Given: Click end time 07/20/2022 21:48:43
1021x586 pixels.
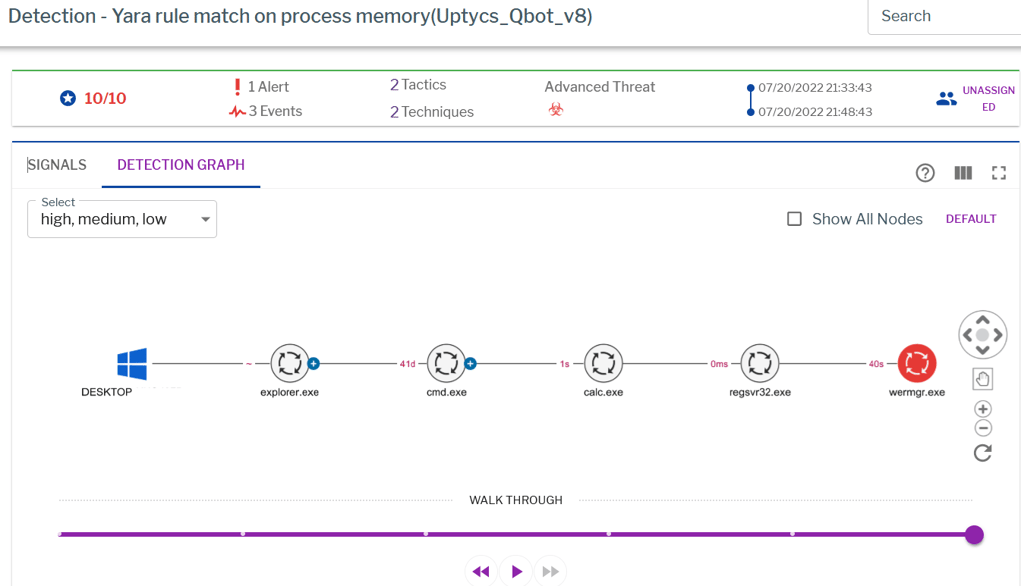Looking at the screenshot, I should [815, 111].
